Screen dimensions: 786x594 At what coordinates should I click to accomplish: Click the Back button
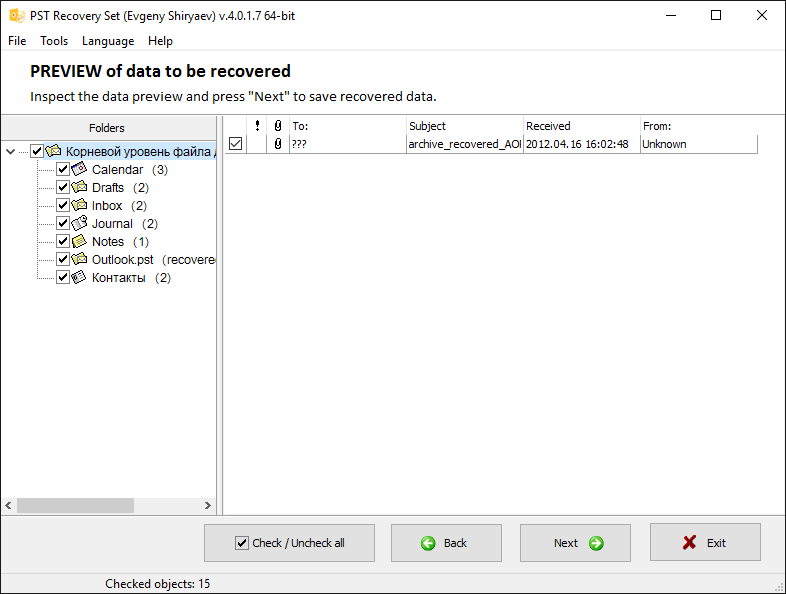(x=446, y=543)
